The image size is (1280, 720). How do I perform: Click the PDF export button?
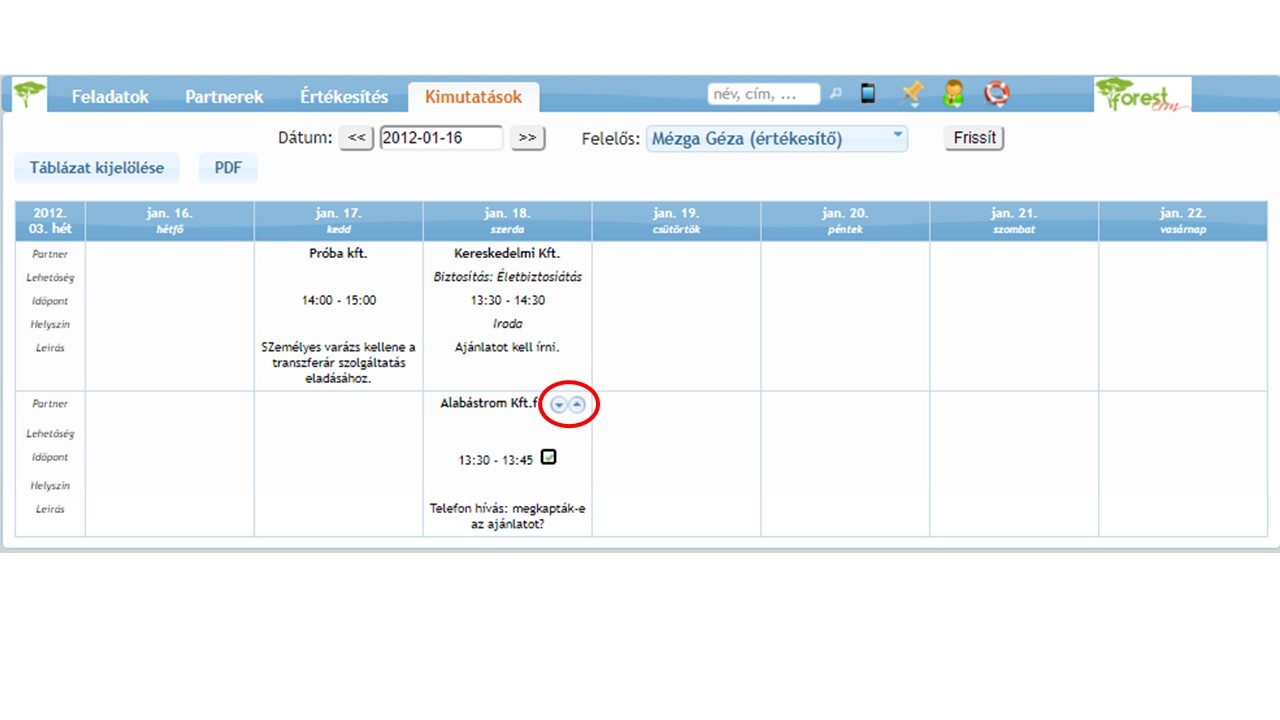pyautogui.click(x=228, y=168)
